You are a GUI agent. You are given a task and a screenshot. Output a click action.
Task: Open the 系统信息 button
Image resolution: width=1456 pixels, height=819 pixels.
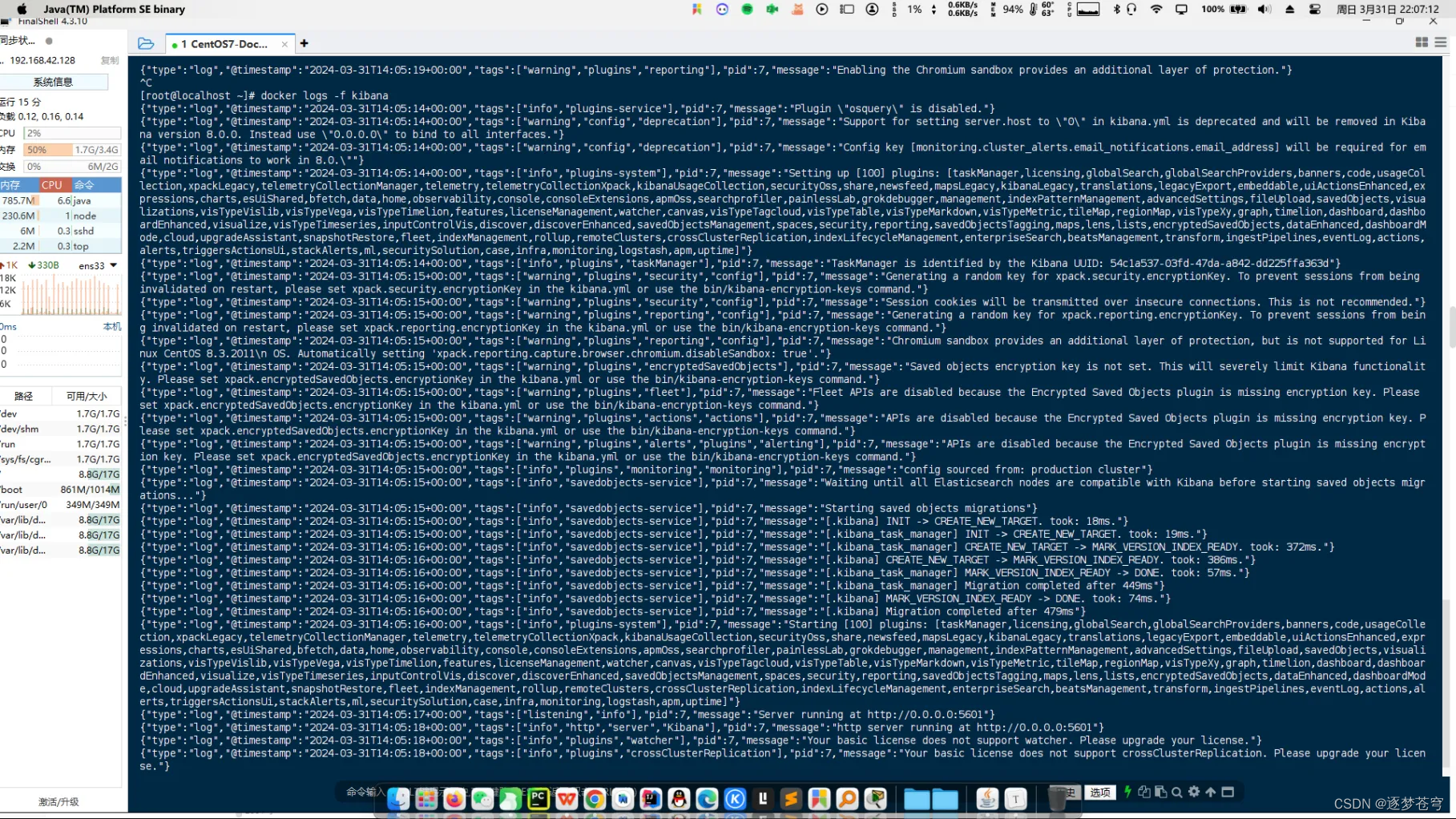[53, 82]
